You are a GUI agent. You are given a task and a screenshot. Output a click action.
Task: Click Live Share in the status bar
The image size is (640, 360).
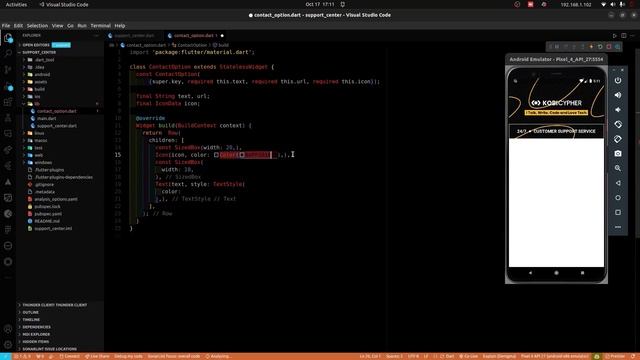point(97,356)
